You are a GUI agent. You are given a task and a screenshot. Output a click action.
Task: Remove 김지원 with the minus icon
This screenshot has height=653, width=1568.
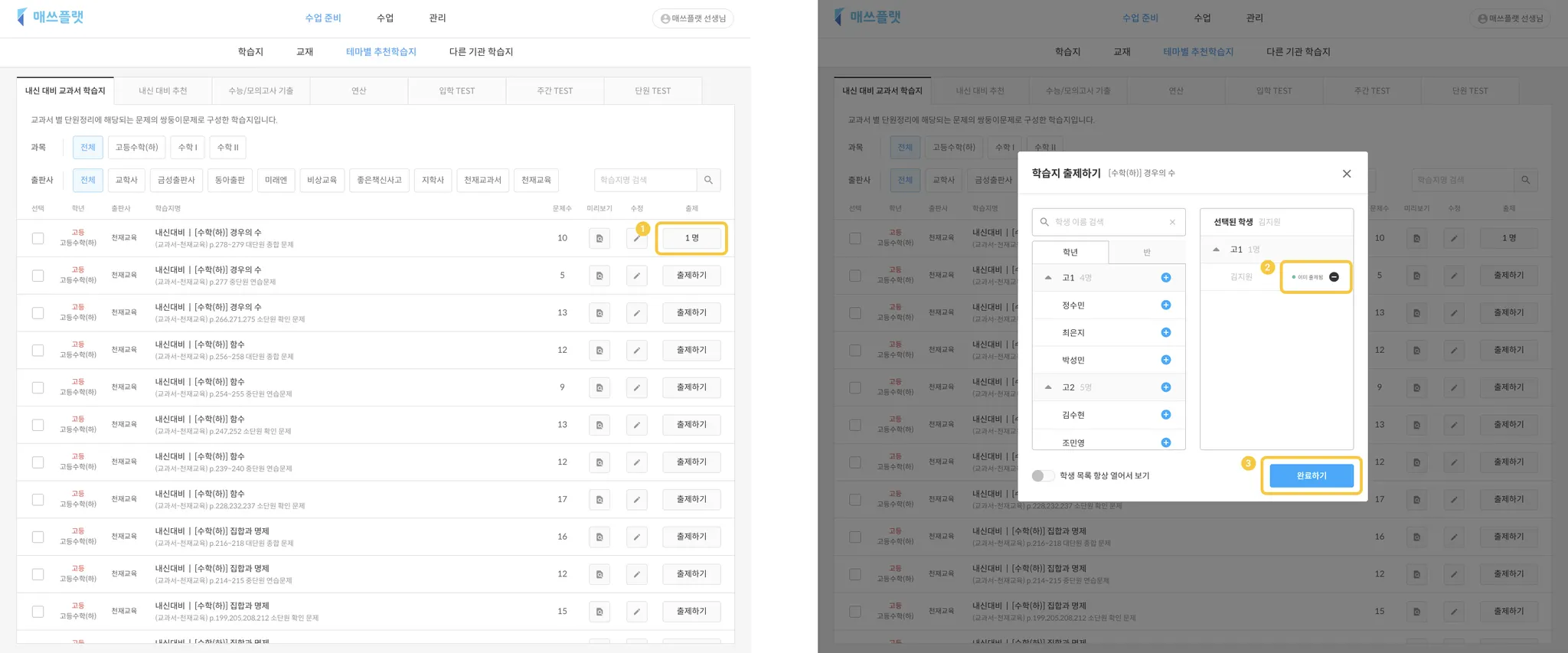(1334, 277)
